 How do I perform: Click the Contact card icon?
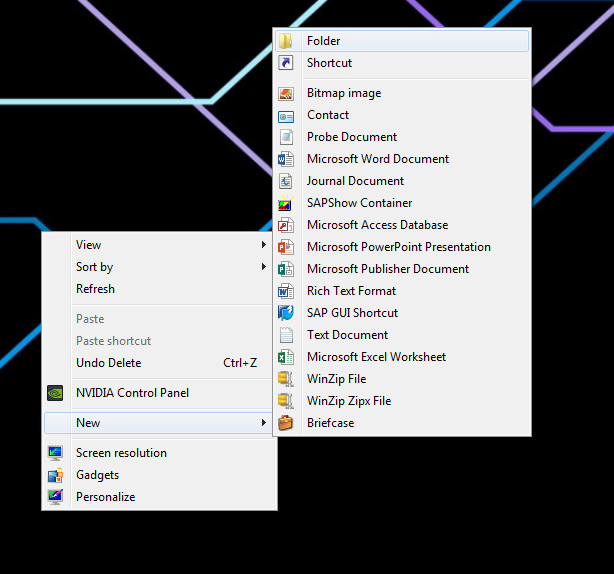(x=285, y=117)
